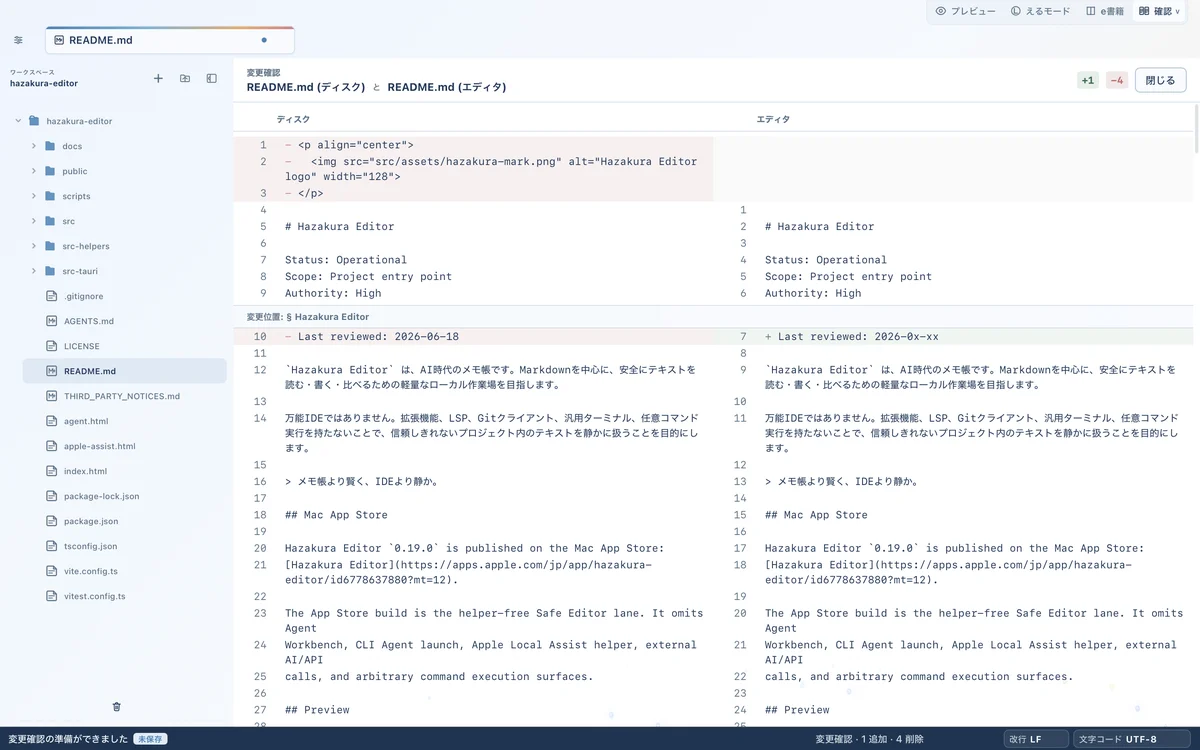Switch to the README.md tab

(170, 40)
